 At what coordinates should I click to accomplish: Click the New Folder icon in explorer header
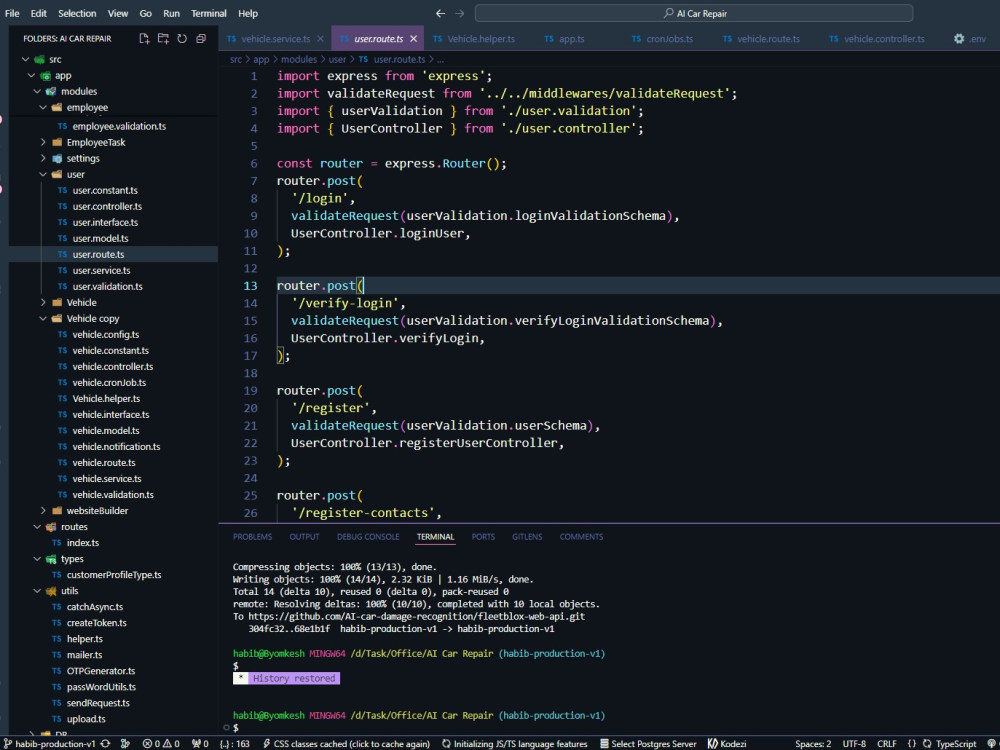[x=163, y=39]
